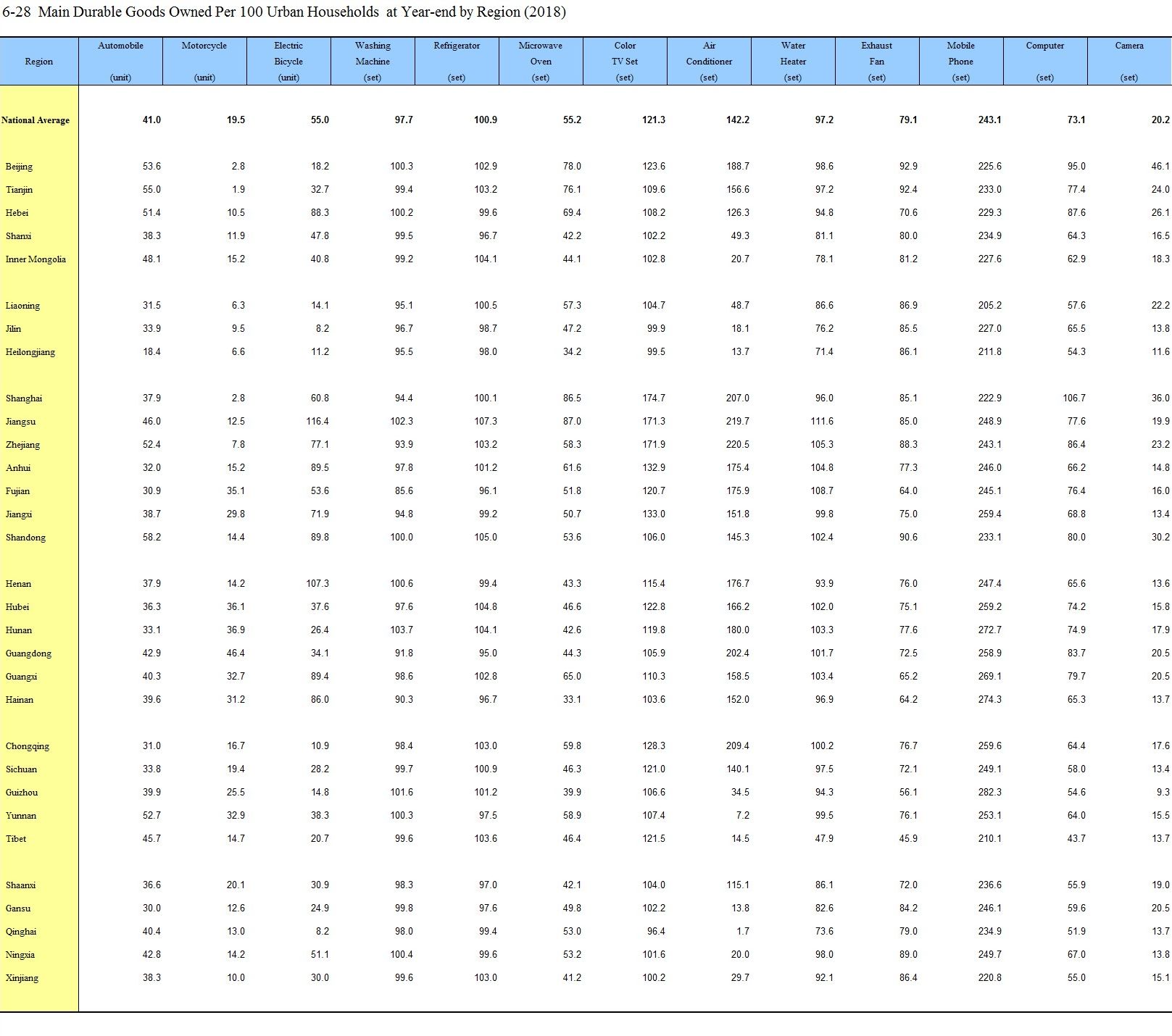Viewport: 1172px width, 1036px height.
Task: Click Jiangsu electric bicycle value 116.4
Action: click(x=317, y=422)
